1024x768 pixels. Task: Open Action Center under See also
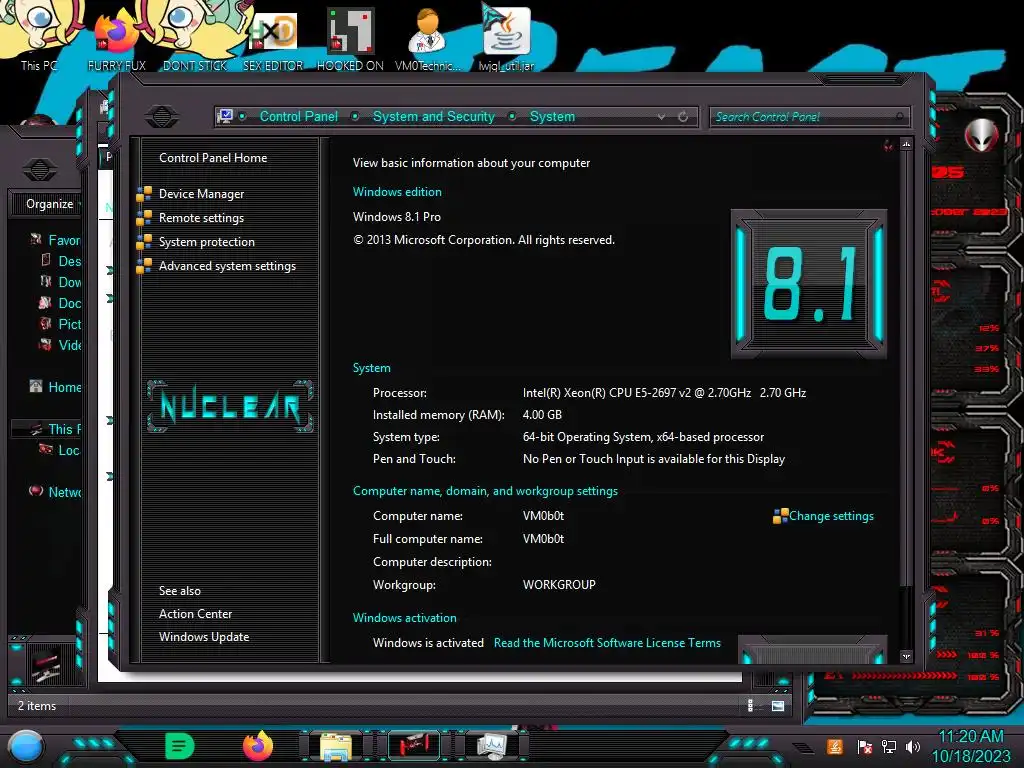(195, 614)
